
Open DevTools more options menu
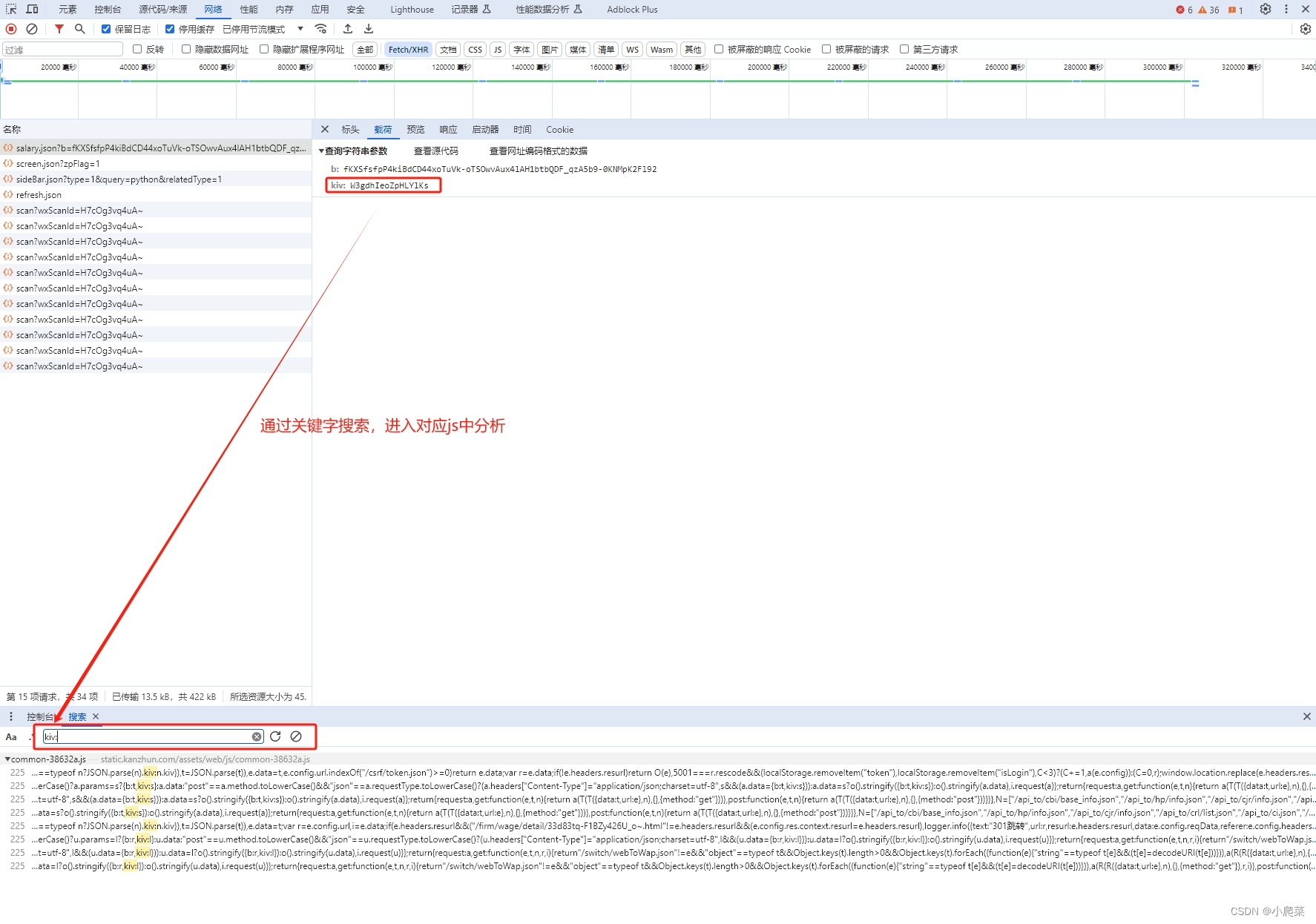[x=1286, y=9]
